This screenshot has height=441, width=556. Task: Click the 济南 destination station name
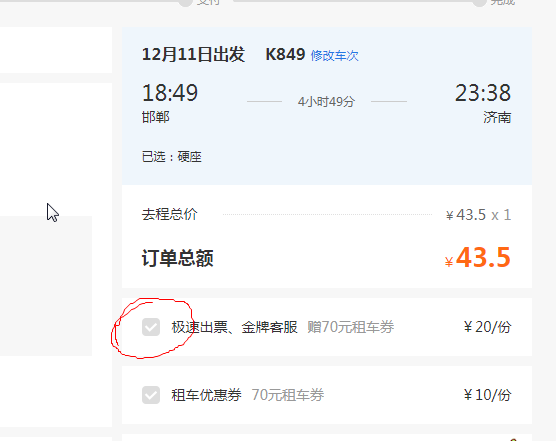click(497, 117)
